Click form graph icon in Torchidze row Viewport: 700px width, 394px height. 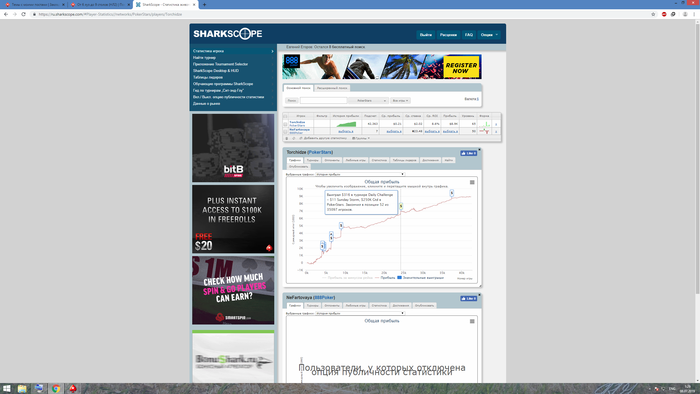(484, 124)
